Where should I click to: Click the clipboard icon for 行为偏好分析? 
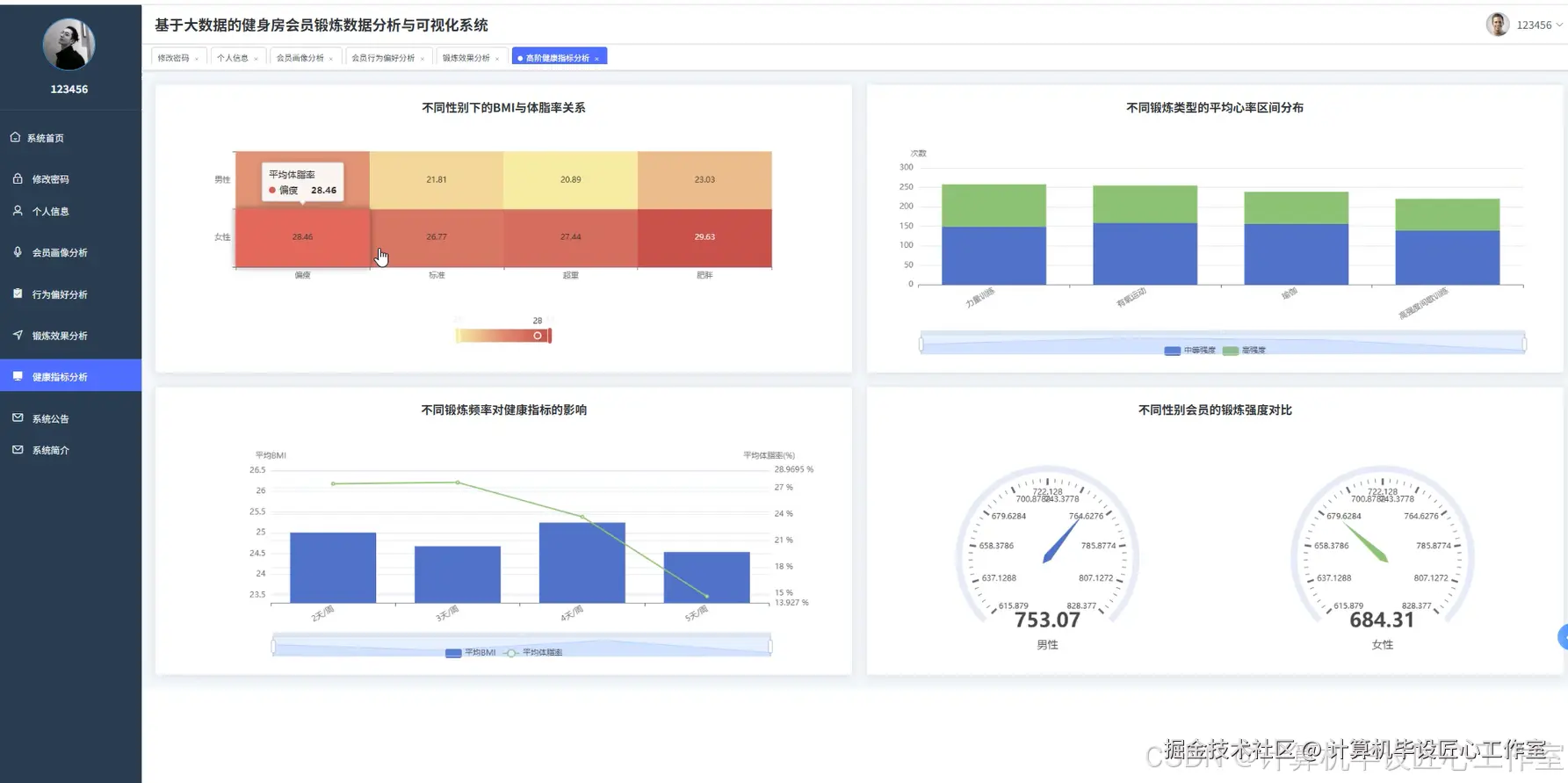tap(18, 294)
